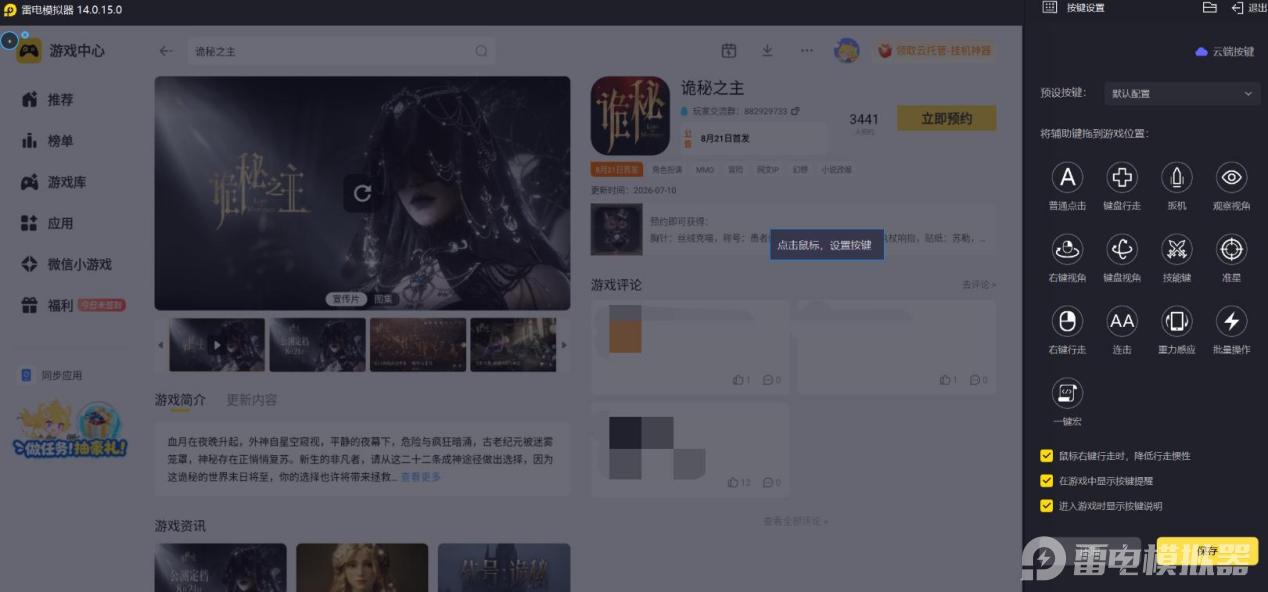
Task: Click 领取云托管-挂机神器 banner button
Action: point(933,51)
